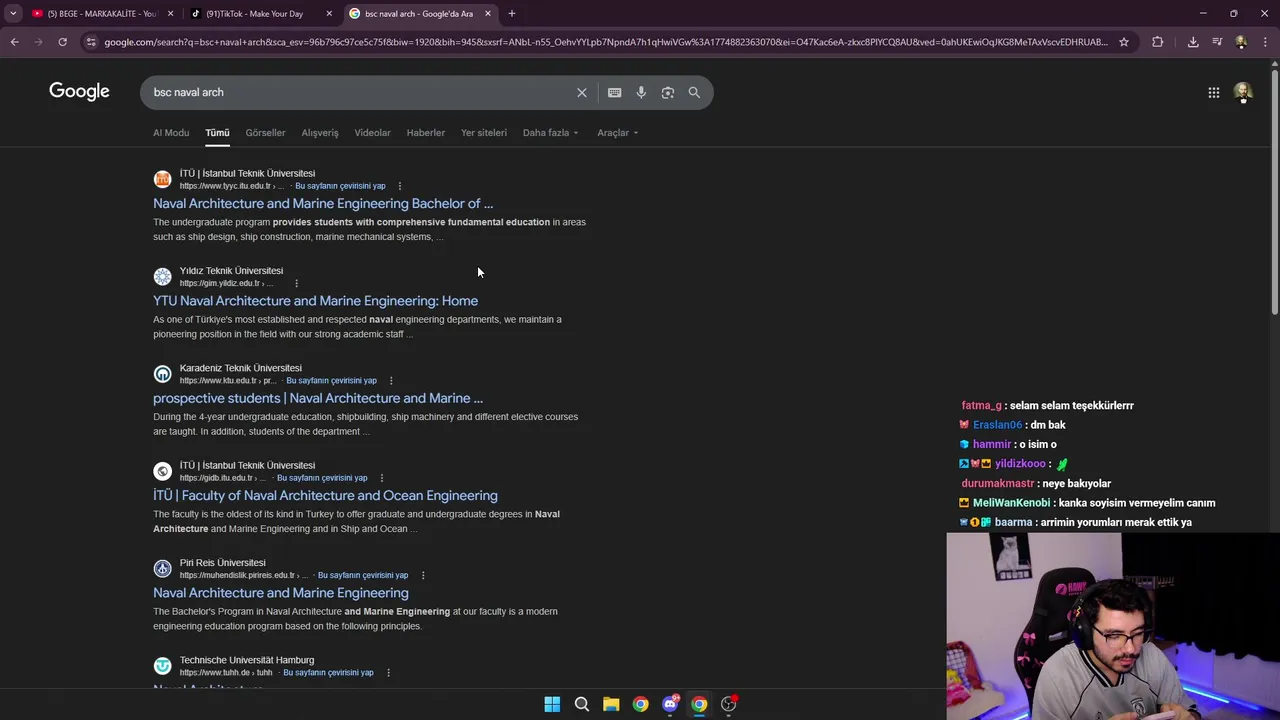The image size is (1280, 720).
Task: Go back to the previous page
Action: point(14,42)
